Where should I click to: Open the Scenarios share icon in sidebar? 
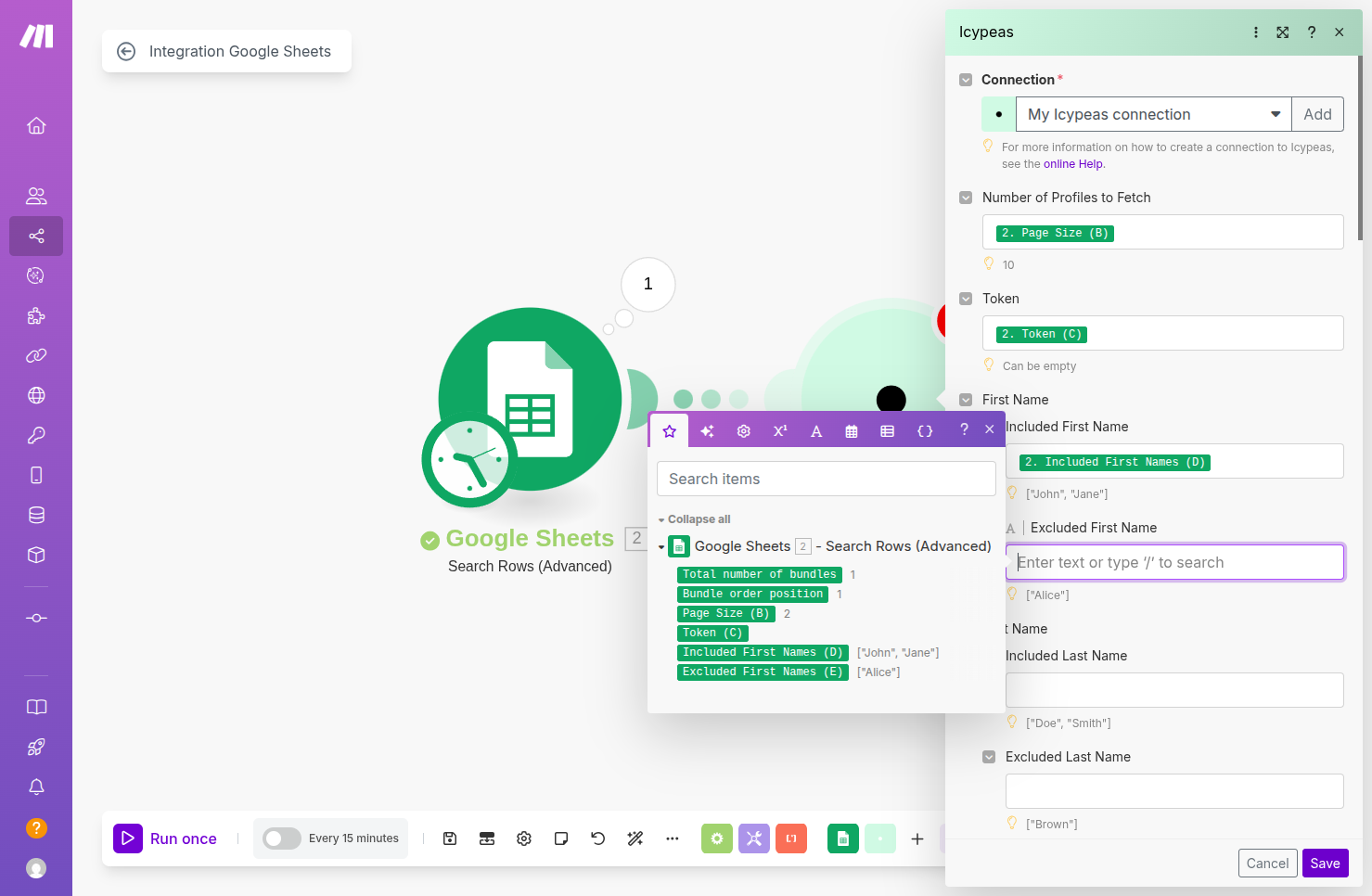(36, 236)
